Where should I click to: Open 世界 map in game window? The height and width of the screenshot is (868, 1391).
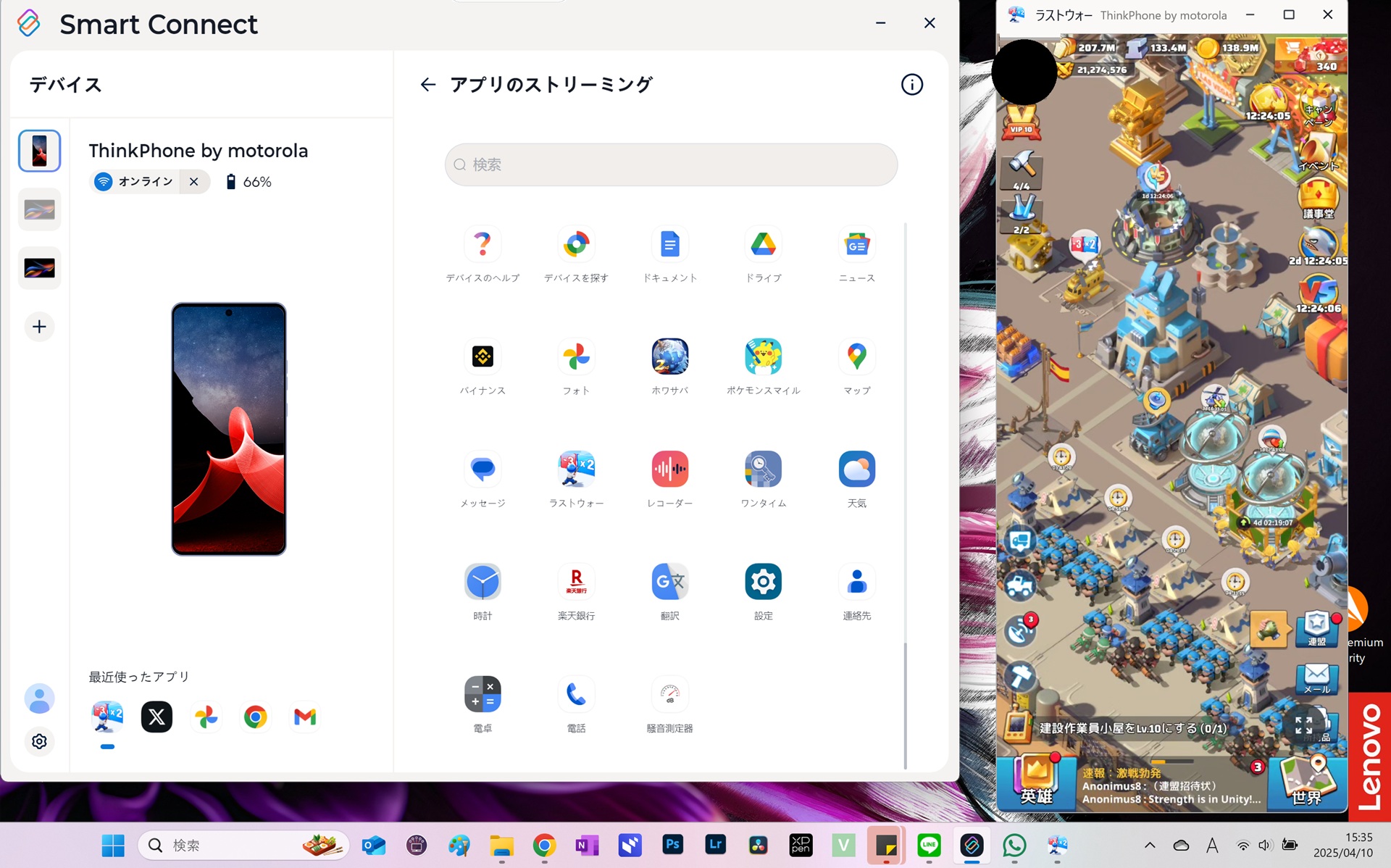click(1308, 781)
